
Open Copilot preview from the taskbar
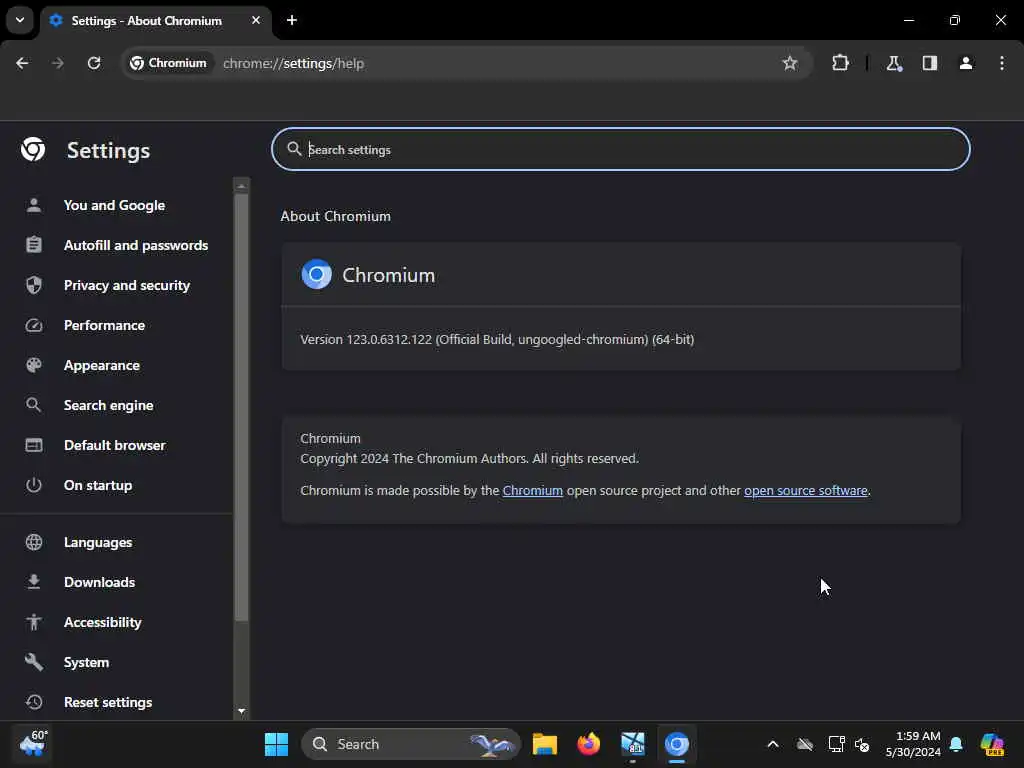click(x=992, y=744)
